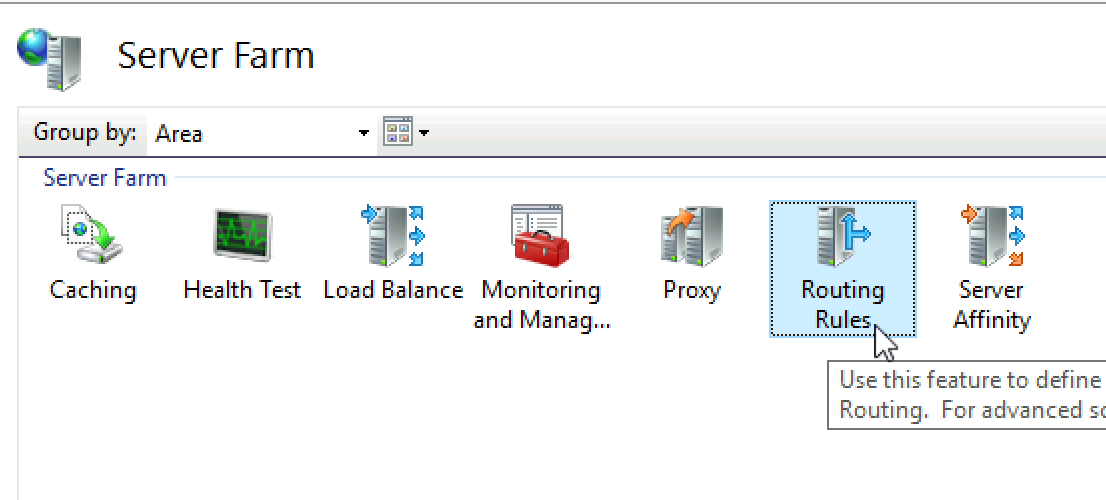This screenshot has height=500, width=1106.
Task: Select the Health Test monitor icon
Action: click(242, 235)
